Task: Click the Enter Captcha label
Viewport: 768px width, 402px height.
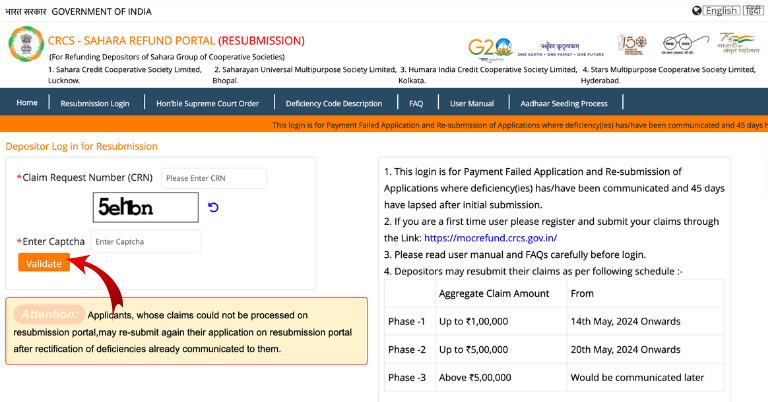Action: click(53, 241)
